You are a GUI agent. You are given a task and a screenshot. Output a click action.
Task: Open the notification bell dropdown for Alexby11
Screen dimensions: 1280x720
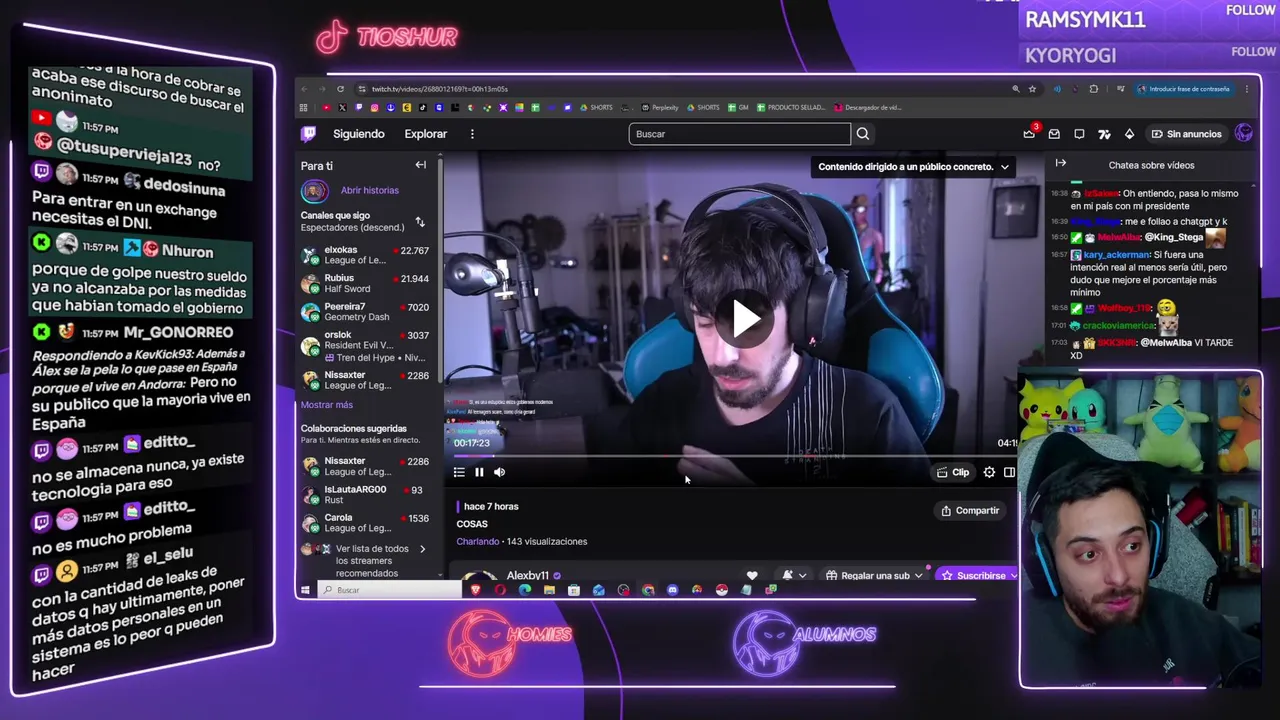click(x=794, y=575)
